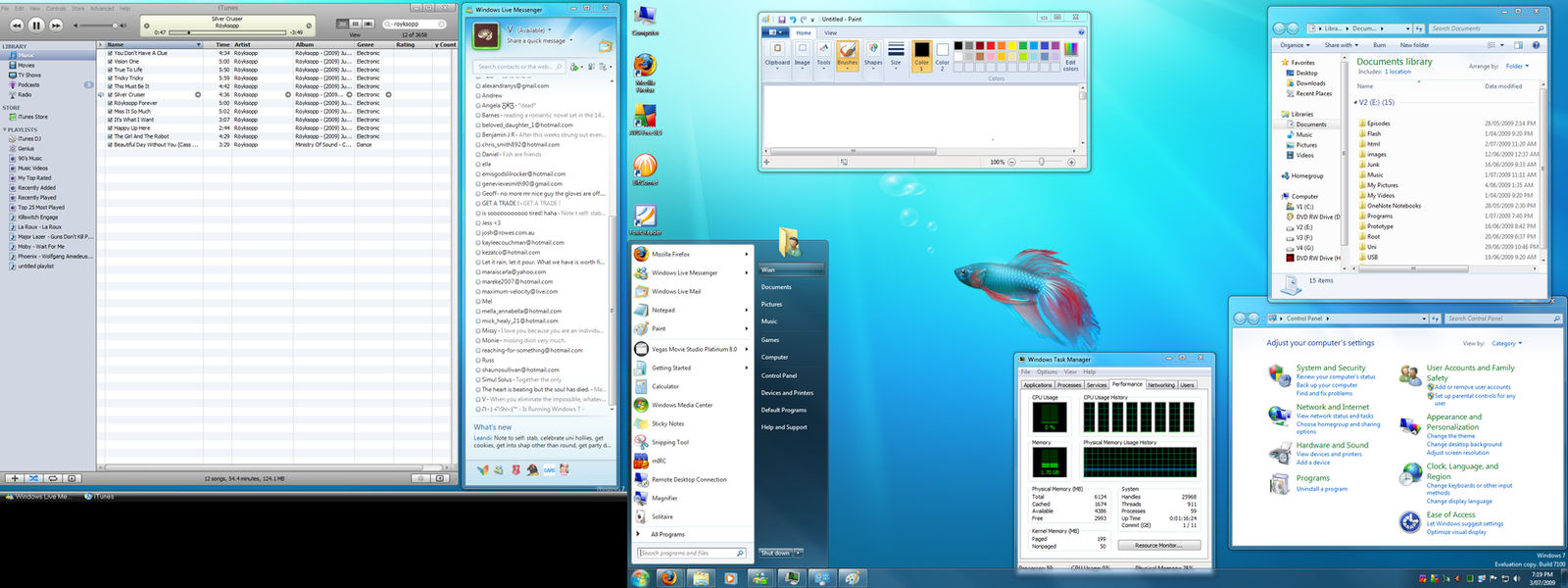Toggle shuffle at iTunes bottom bar
1568x588 pixels.
[33, 478]
